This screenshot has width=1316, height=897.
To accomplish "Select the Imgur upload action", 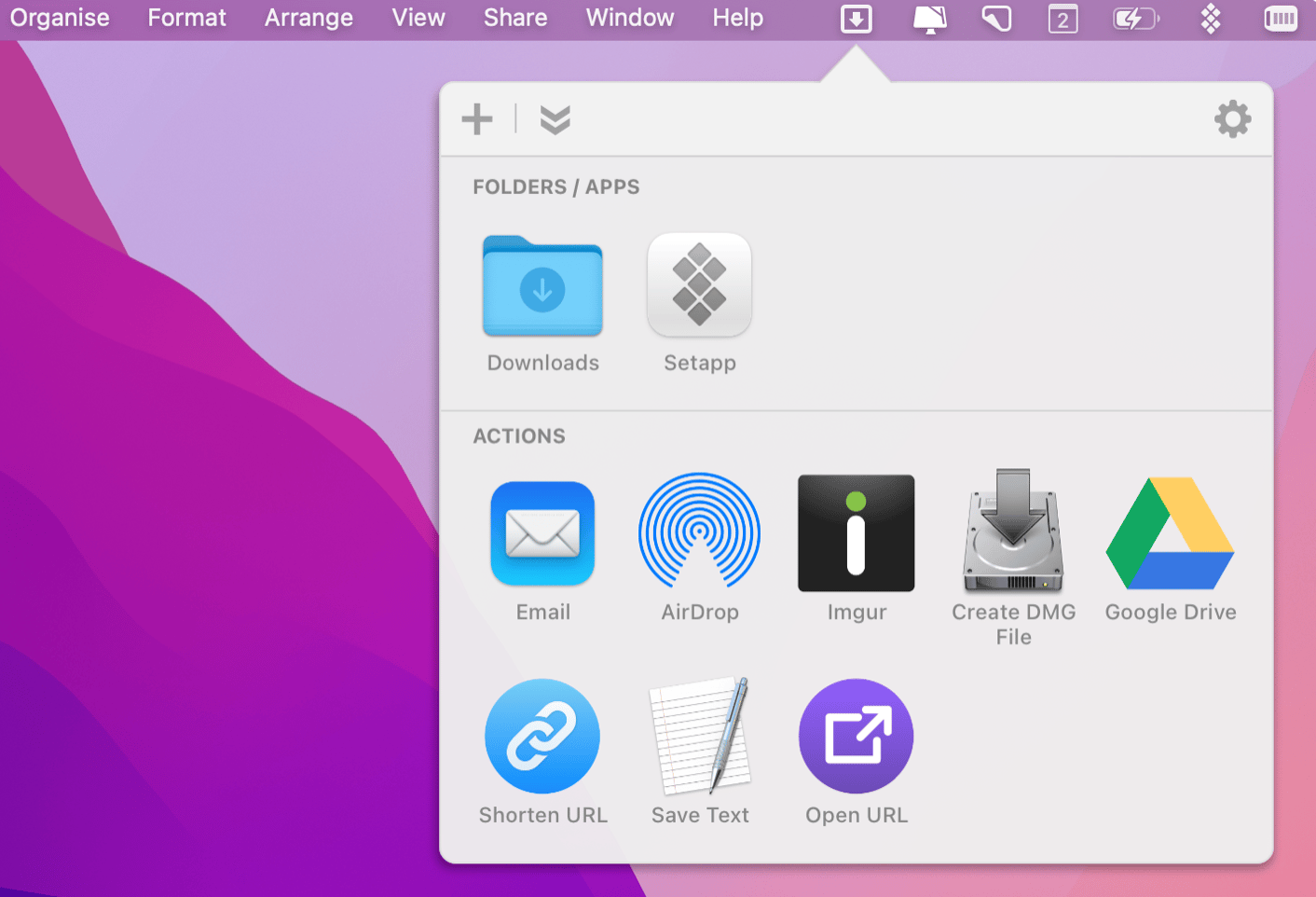I will 856,533.
